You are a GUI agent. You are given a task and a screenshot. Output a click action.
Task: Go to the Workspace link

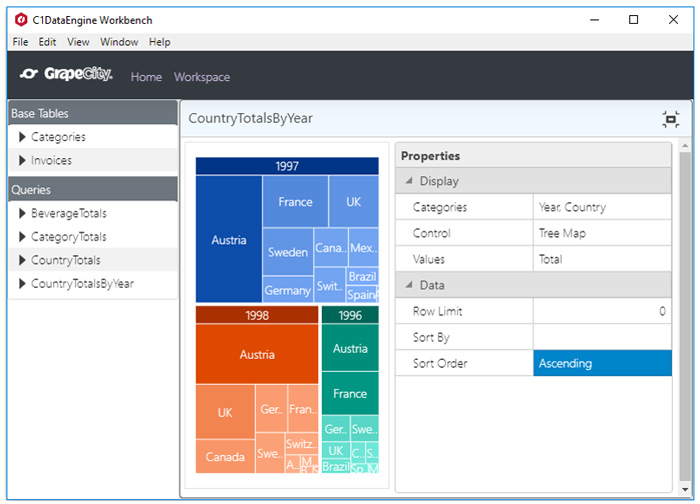(x=202, y=77)
